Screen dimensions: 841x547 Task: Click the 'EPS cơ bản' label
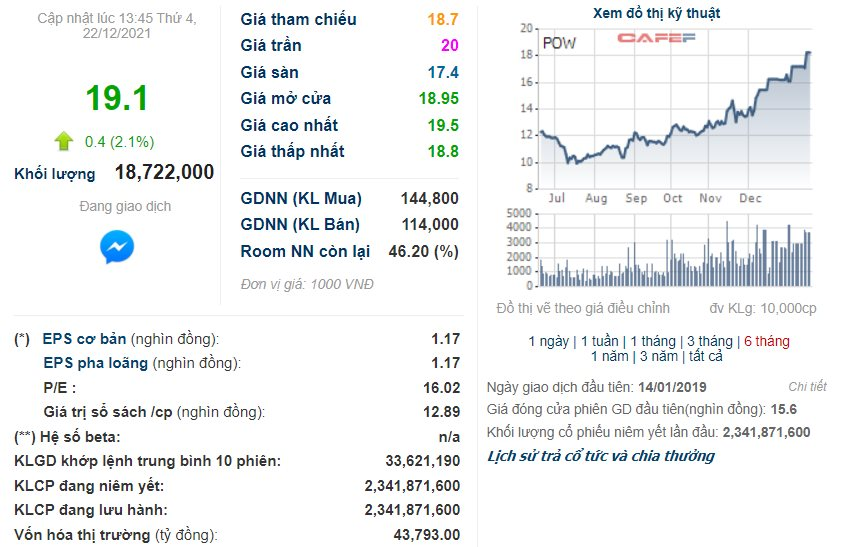click(85, 339)
